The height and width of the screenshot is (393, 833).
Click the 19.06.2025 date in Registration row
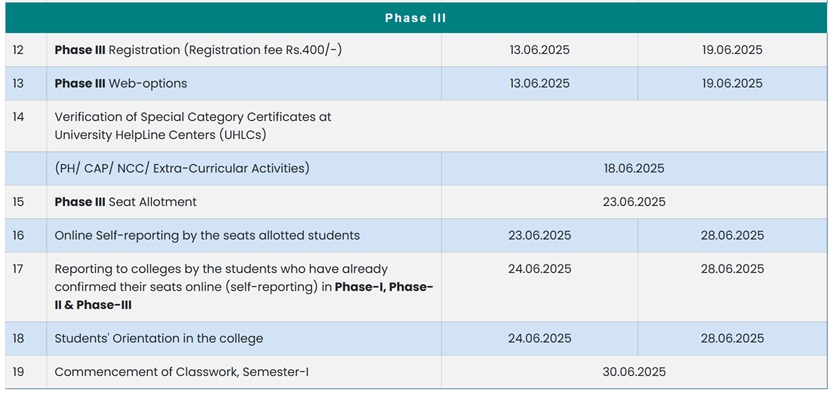coord(732,50)
